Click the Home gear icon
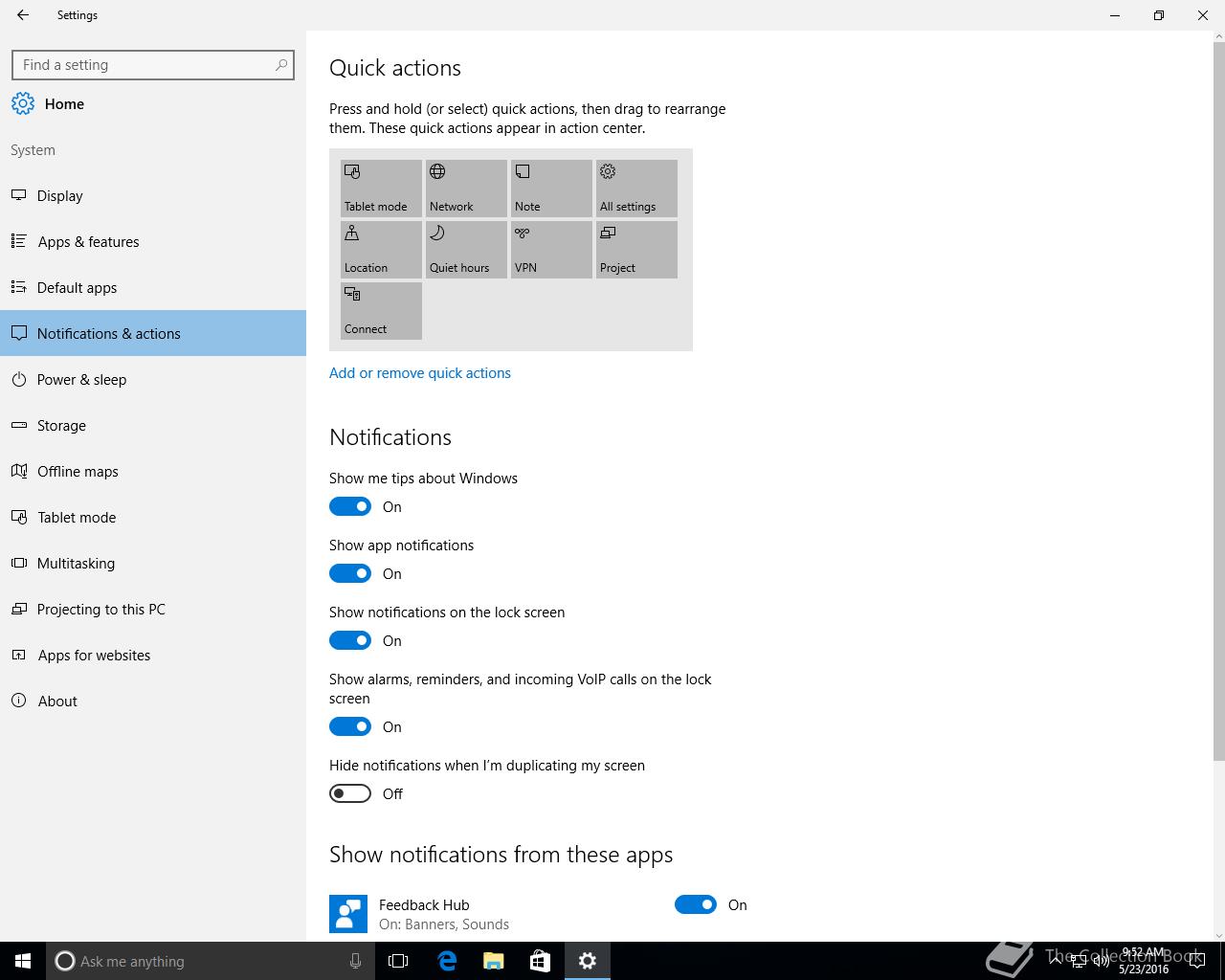Screen dimensions: 1225x980 click(23, 103)
